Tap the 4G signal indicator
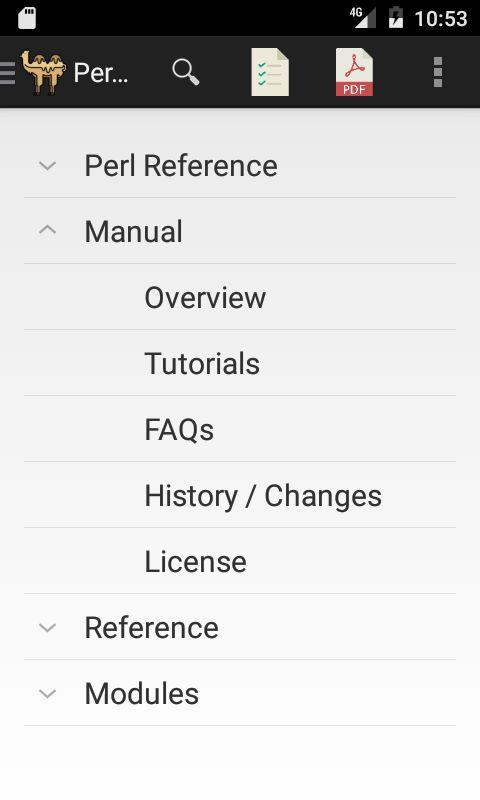Viewport: 480px width, 800px height. point(363,18)
